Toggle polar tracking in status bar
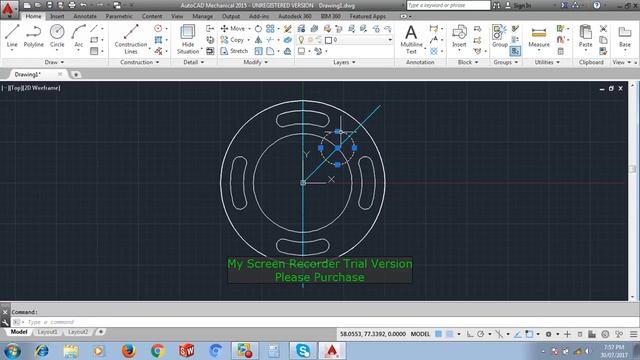This screenshot has height=360, width=640. [481, 334]
